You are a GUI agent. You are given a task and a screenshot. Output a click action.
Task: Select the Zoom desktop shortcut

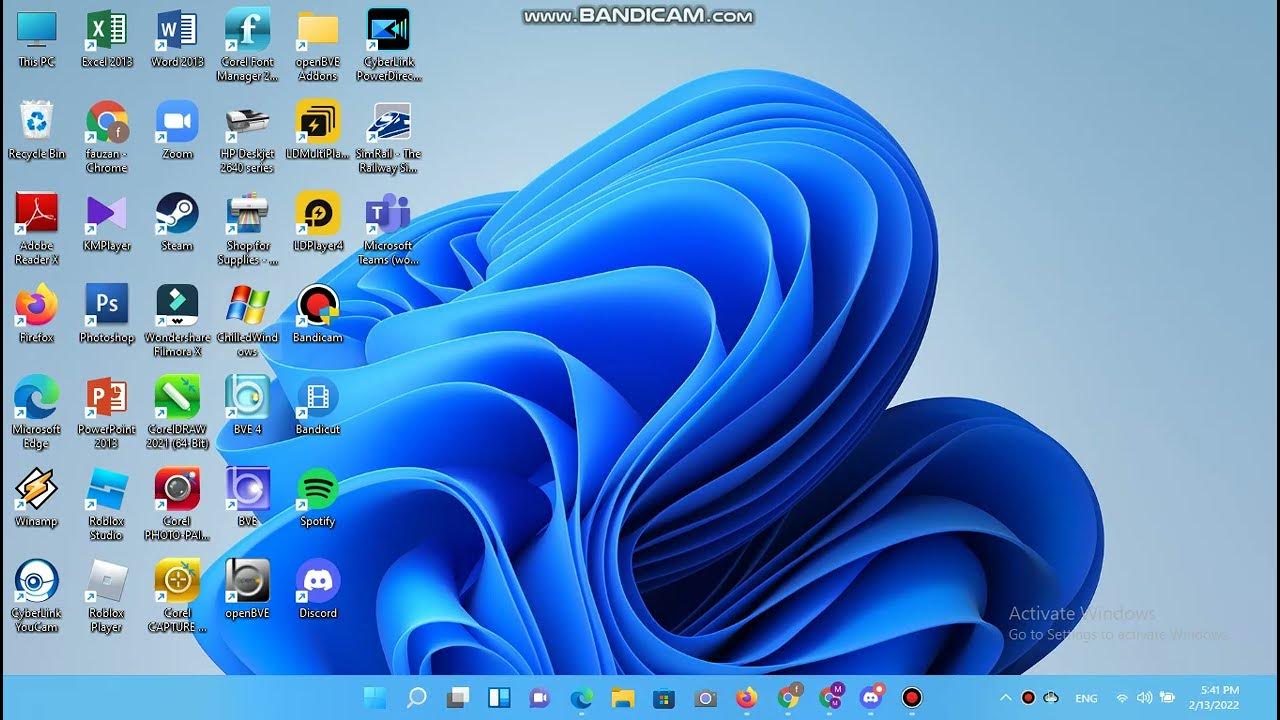pos(177,131)
